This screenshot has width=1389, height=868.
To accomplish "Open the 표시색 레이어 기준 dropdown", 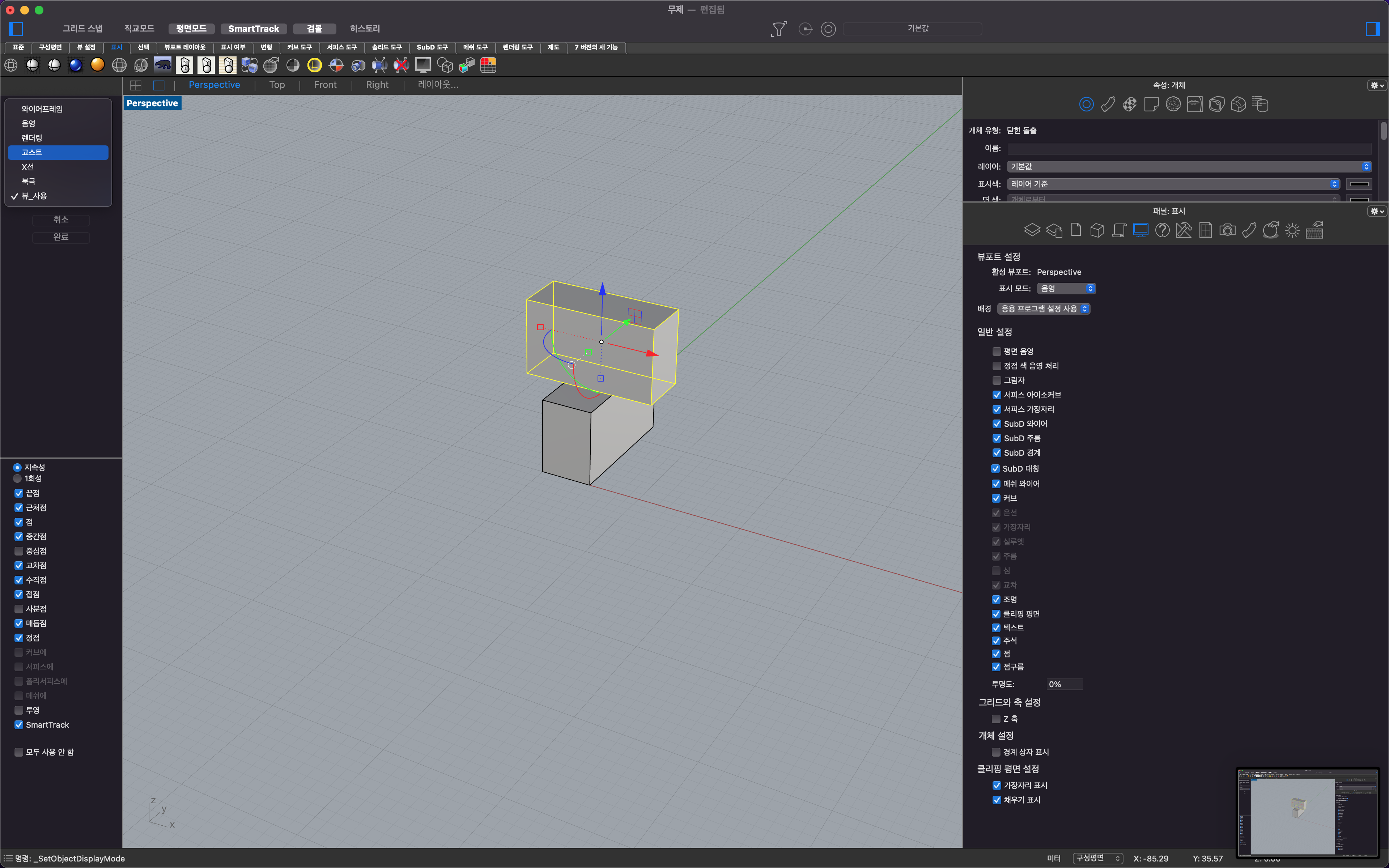I will 1173,184.
